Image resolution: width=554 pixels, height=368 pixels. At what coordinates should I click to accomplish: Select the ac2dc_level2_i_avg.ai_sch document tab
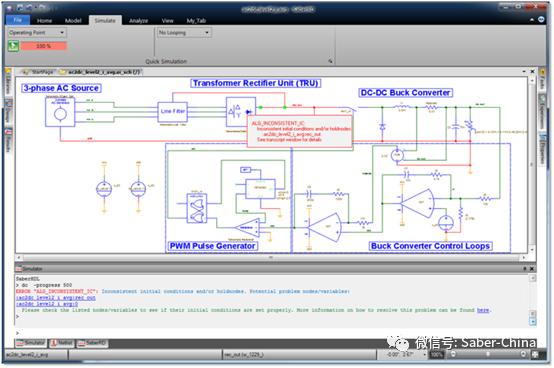pos(100,72)
